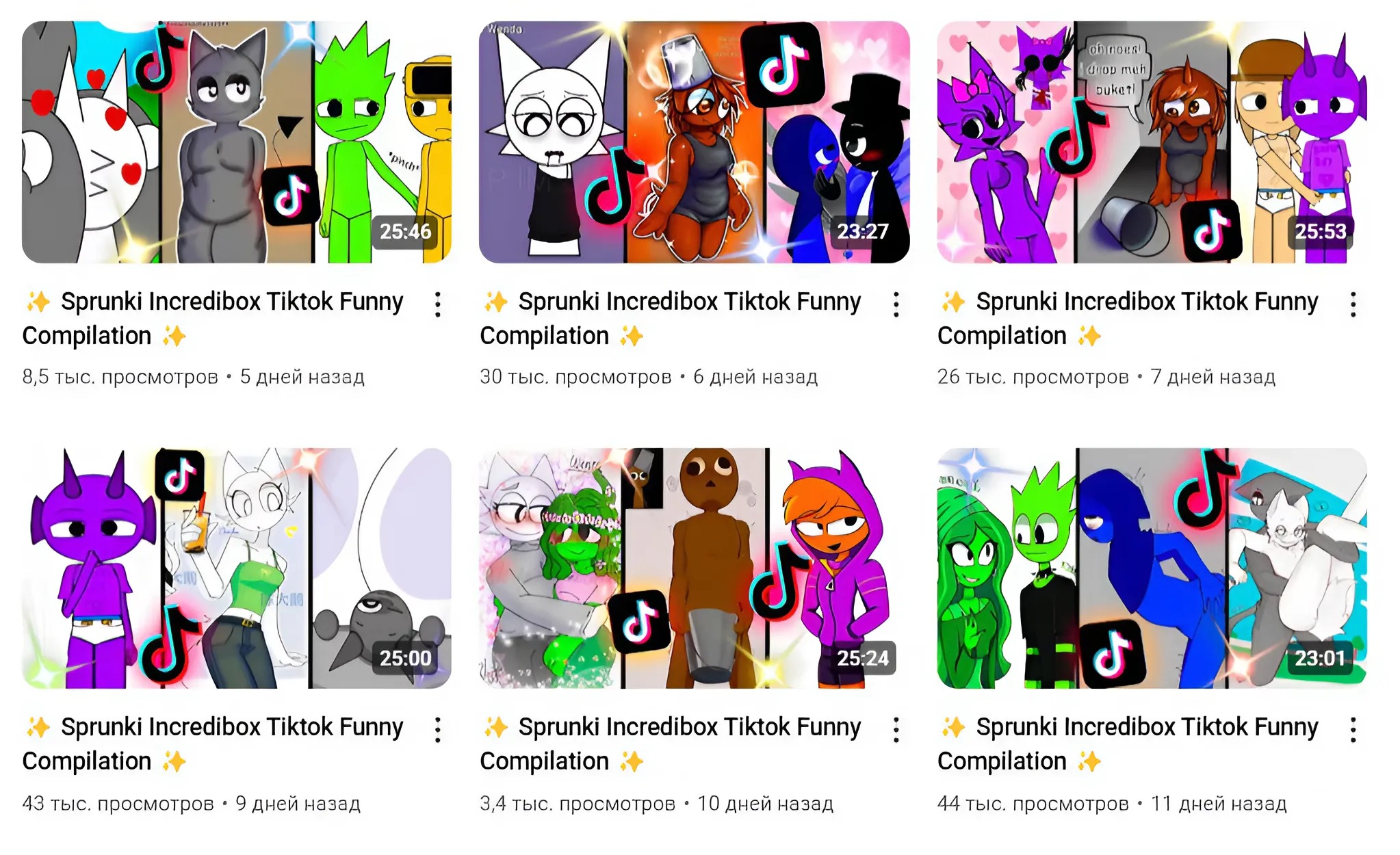The width and height of the screenshot is (1400, 855).
Task: Click title of video with 44 тыс. просмотров
Action: coord(1128,744)
